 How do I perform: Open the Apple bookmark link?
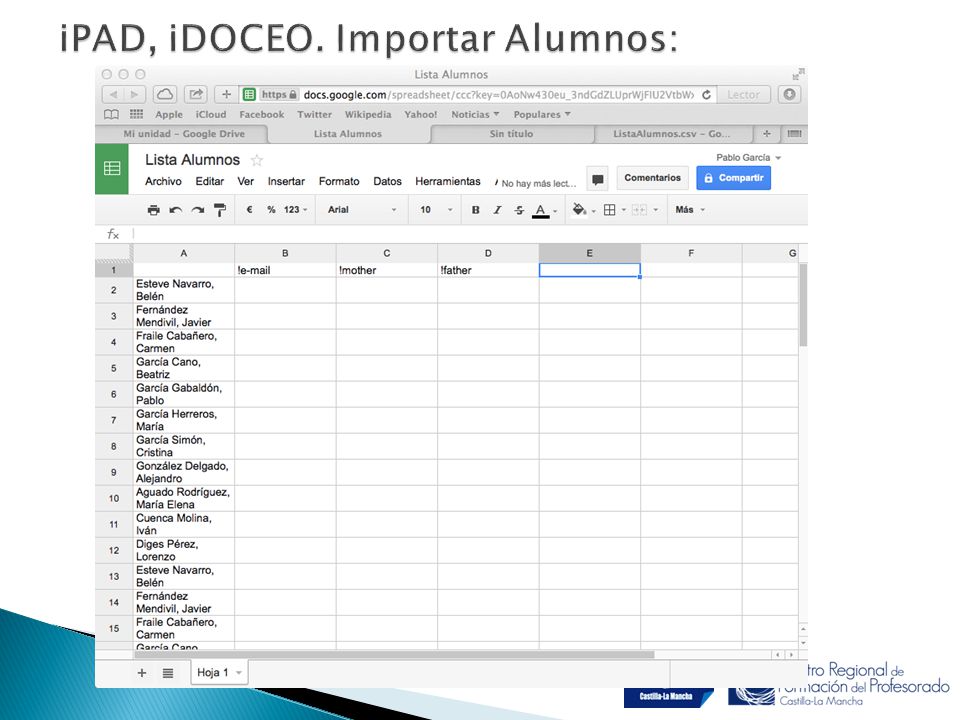tap(169, 114)
